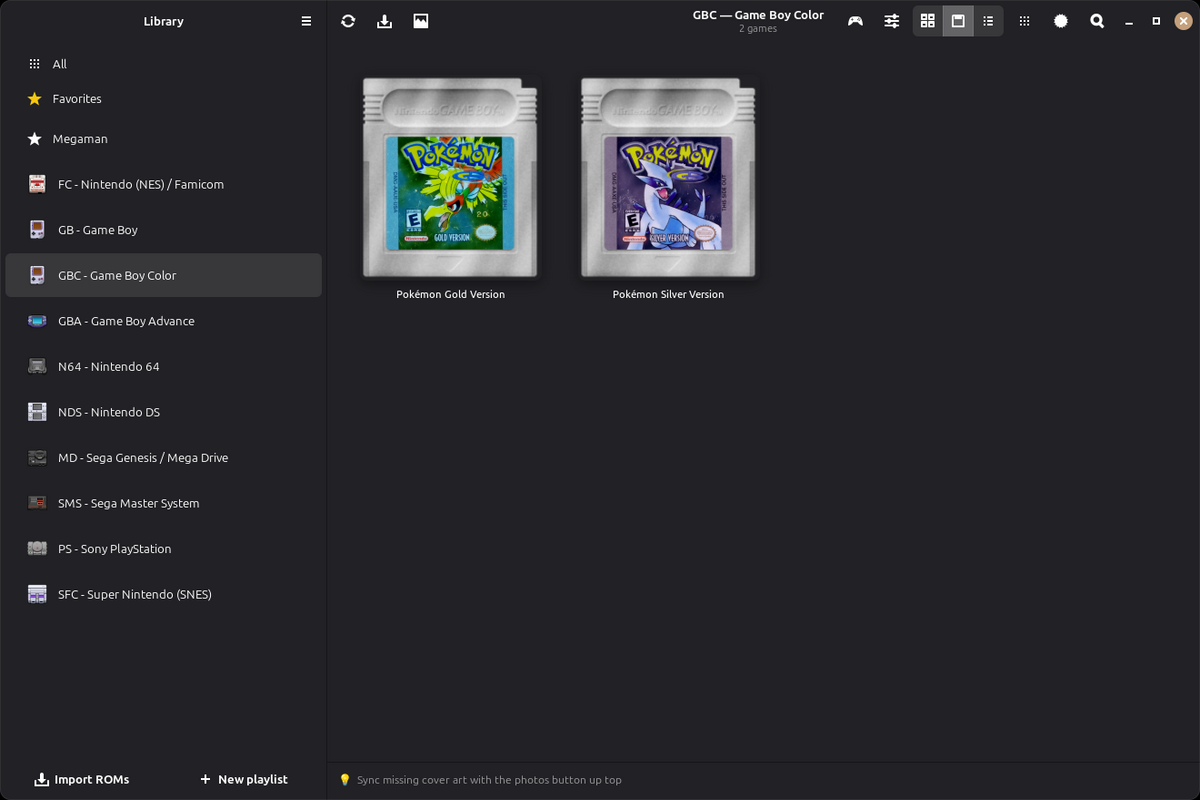Select NDS - Nintendo DS system
Screen dimensions: 1200x800
[163, 412]
